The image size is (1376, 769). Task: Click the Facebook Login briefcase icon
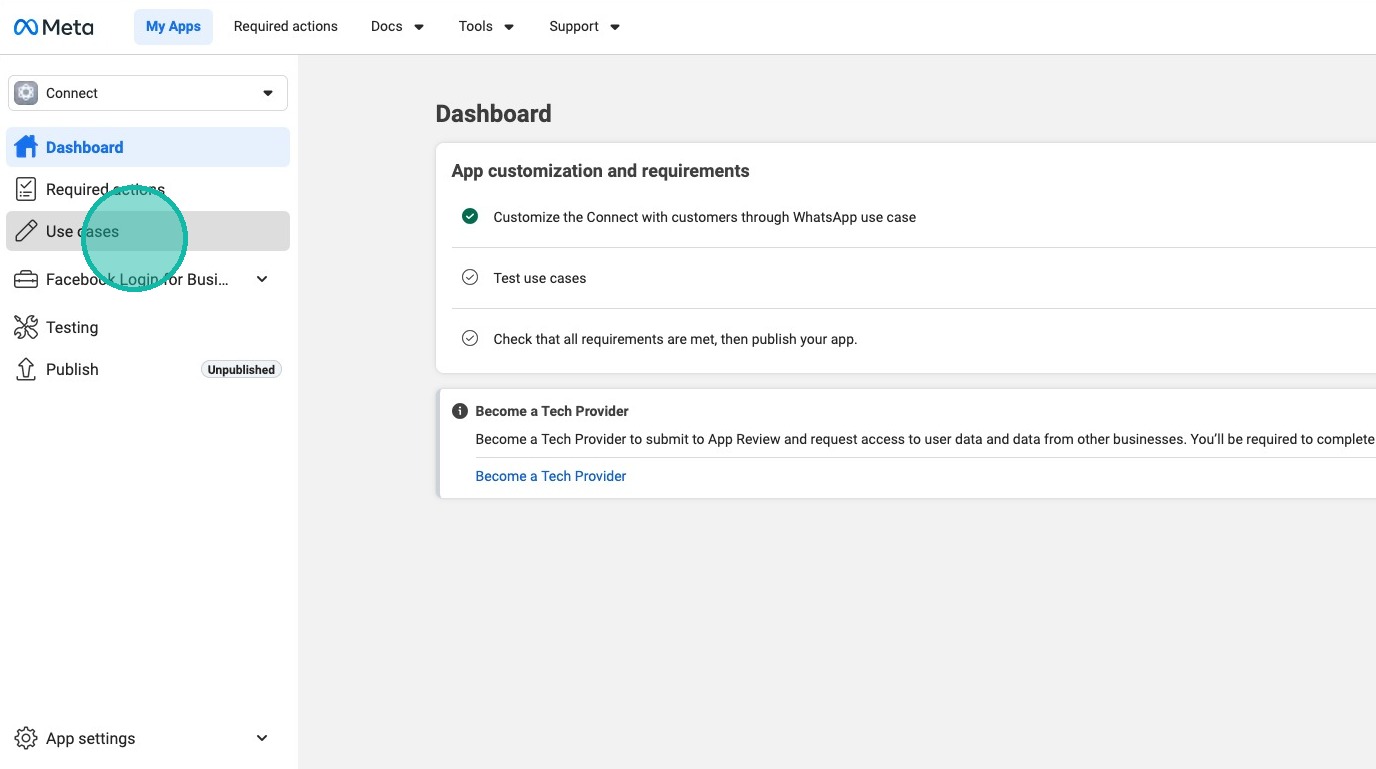point(26,280)
